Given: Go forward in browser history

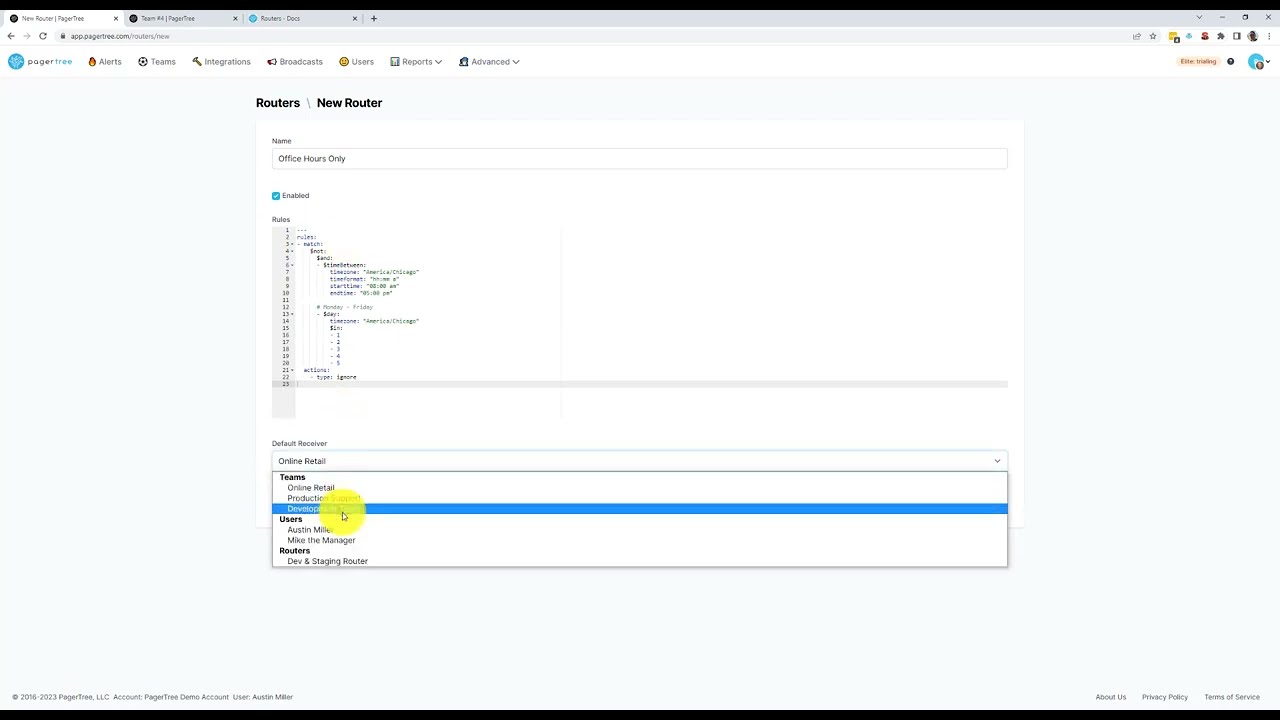Looking at the screenshot, I should point(27,36).
